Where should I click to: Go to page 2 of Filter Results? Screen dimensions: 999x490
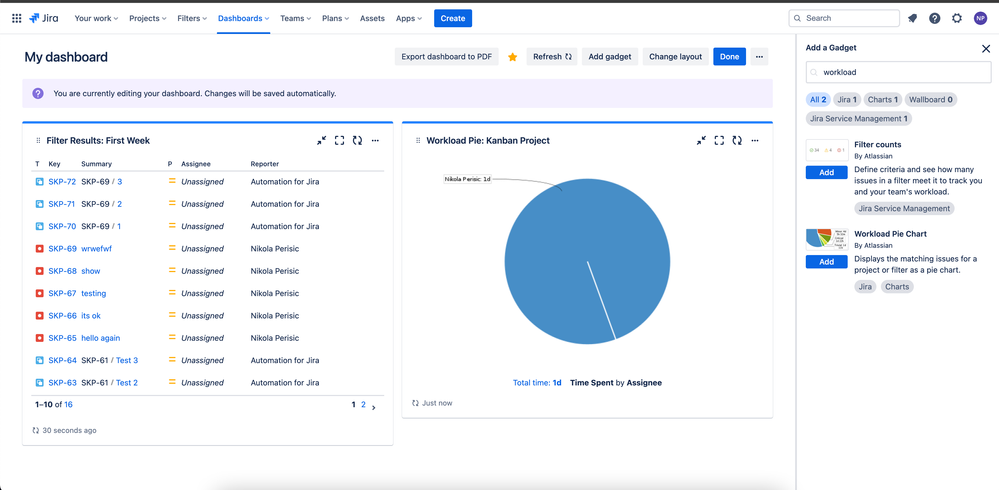pos(364,405)
